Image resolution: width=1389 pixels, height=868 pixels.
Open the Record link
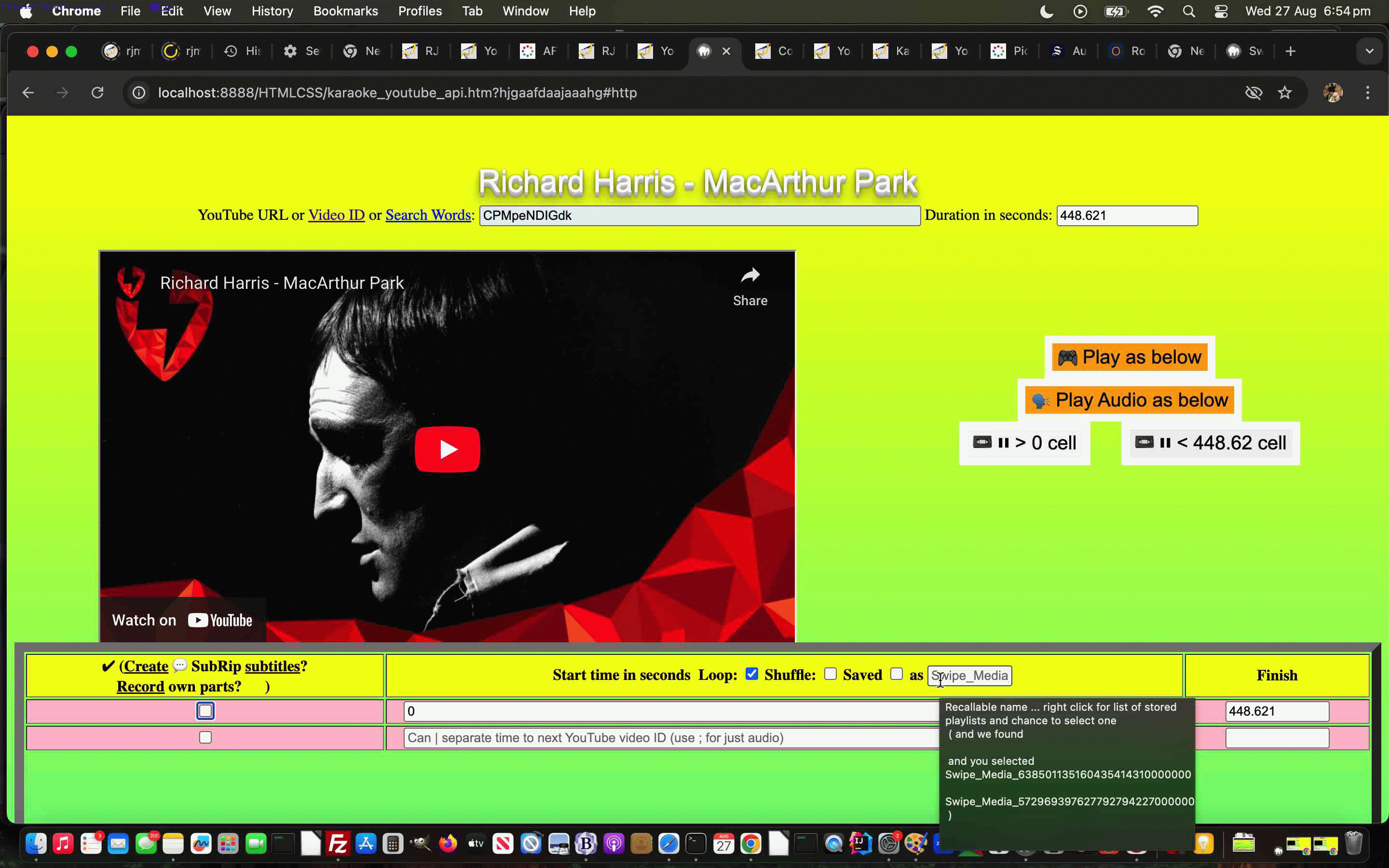[141, 687]
